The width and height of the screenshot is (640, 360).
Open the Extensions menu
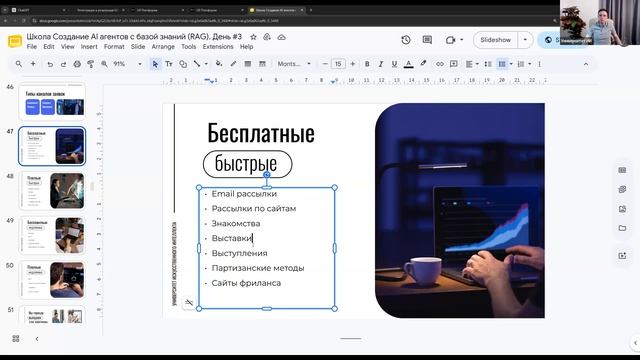tap(218, 47)
